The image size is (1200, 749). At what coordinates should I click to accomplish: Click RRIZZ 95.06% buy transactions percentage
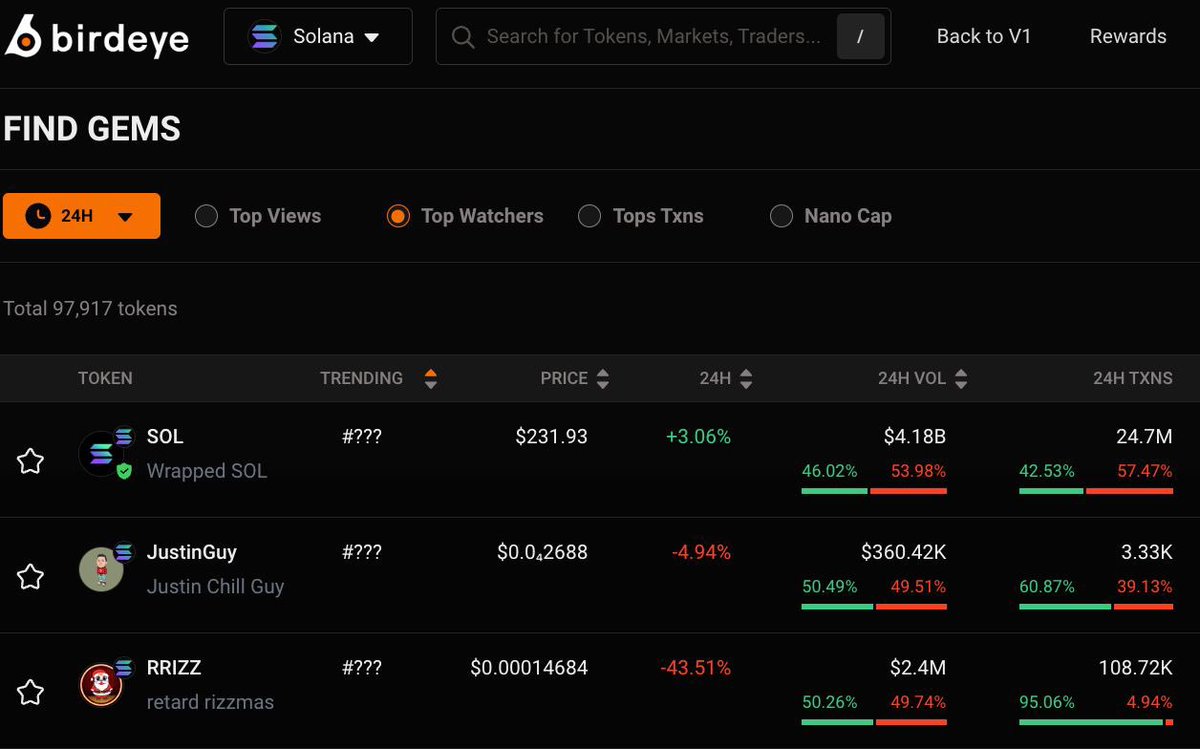click(1047, 702)
